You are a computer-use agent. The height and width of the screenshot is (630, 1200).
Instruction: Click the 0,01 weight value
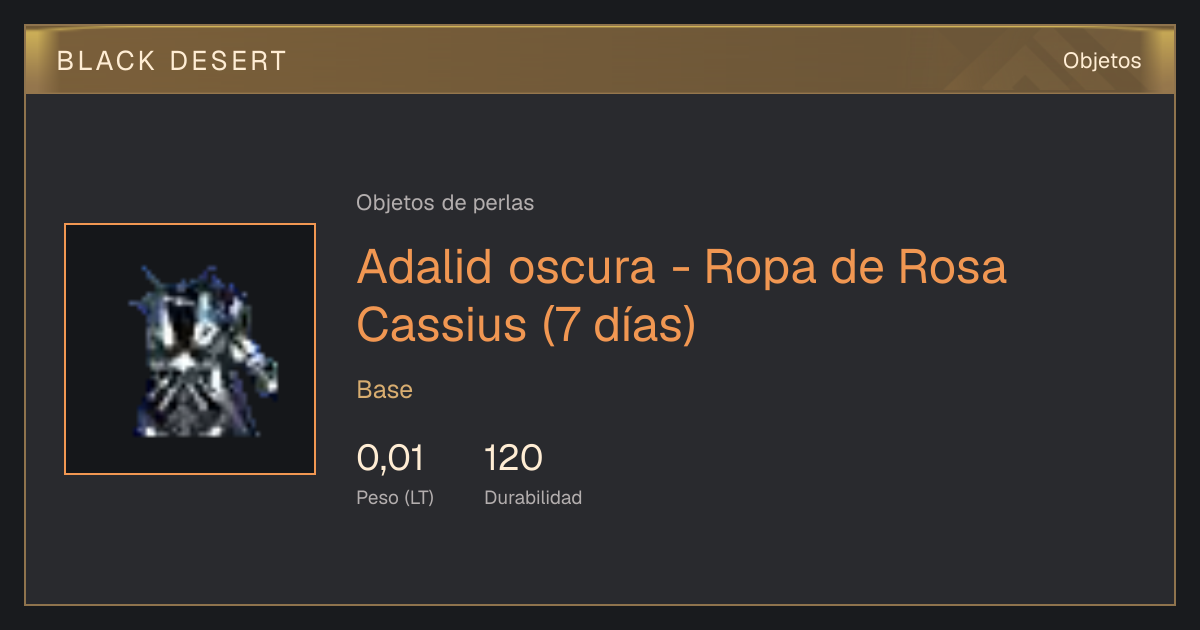[390, 459]
